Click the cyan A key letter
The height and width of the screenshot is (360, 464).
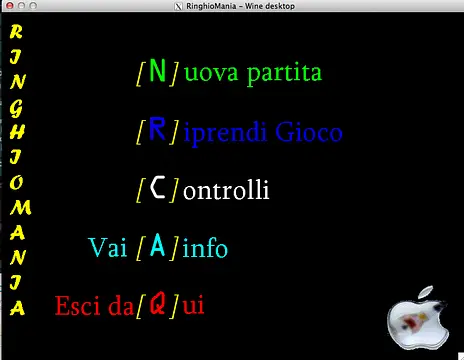click(x=158, y=245)
